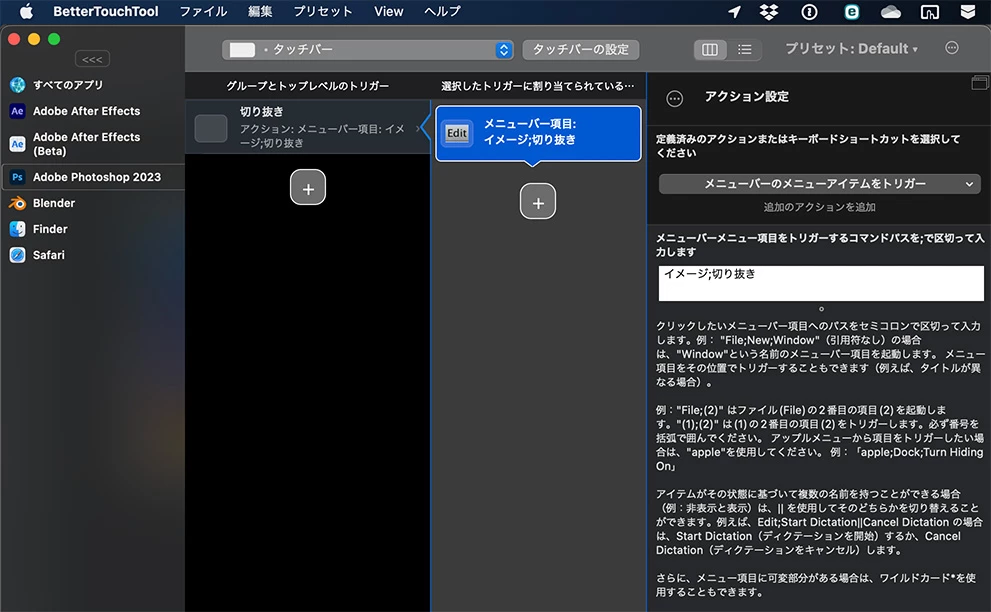Screen dimensions: 991x612
Task: Select すべてのアプリ in sidebar
Action: tap(92, 85)
